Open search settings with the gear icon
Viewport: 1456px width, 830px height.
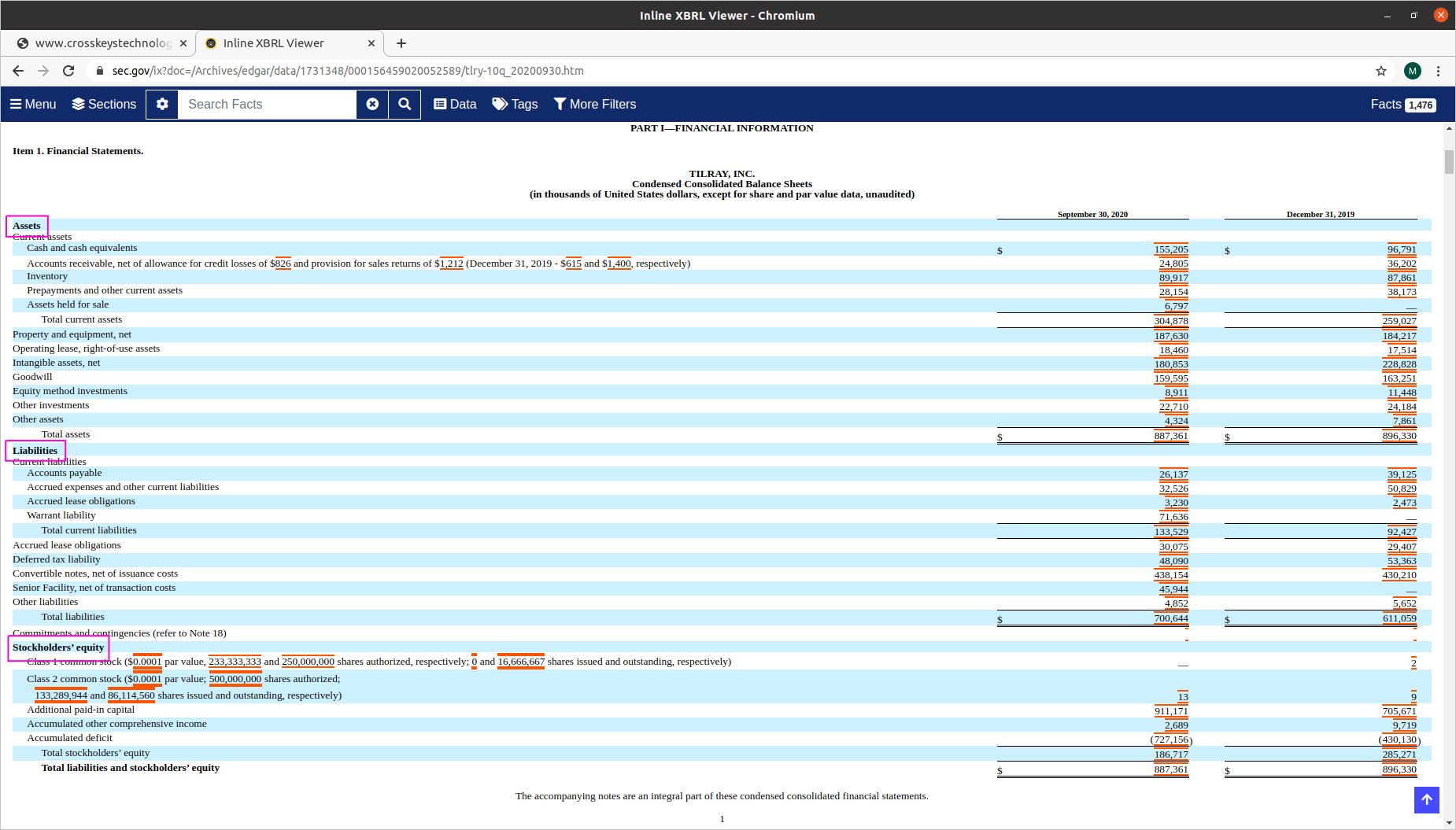tap(162, 104)
